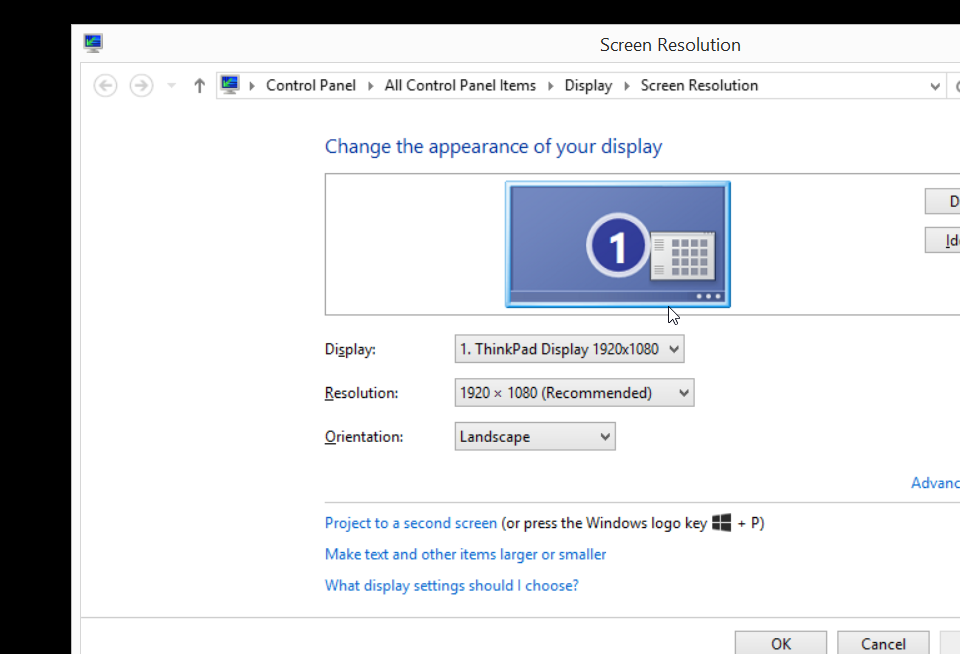The height and width of the screenshot is (654, 960).
Task: Click the Resolution: label
Action: (361, 393)
